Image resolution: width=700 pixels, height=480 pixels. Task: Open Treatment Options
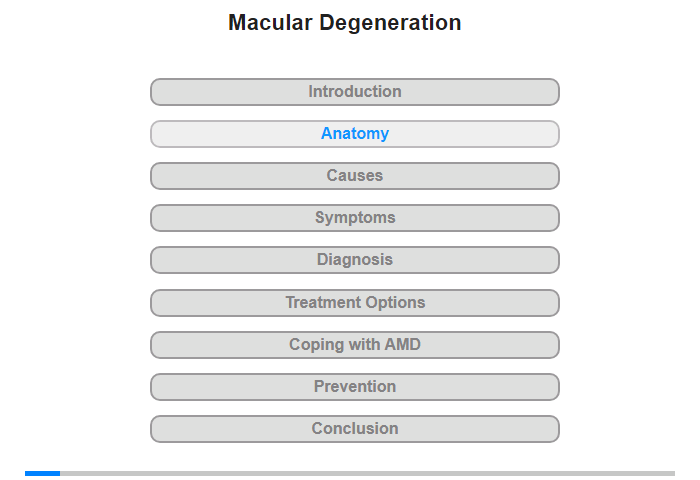pos(354,303)
